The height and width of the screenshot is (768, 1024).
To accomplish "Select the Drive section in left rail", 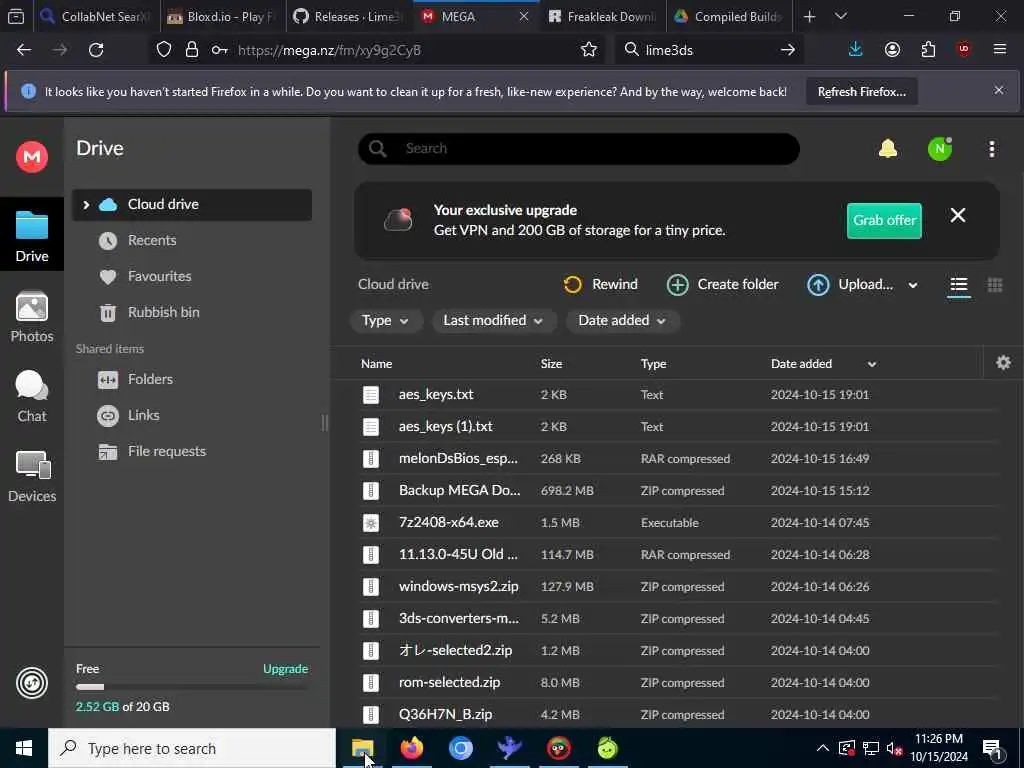I will [x=31, y=234].
